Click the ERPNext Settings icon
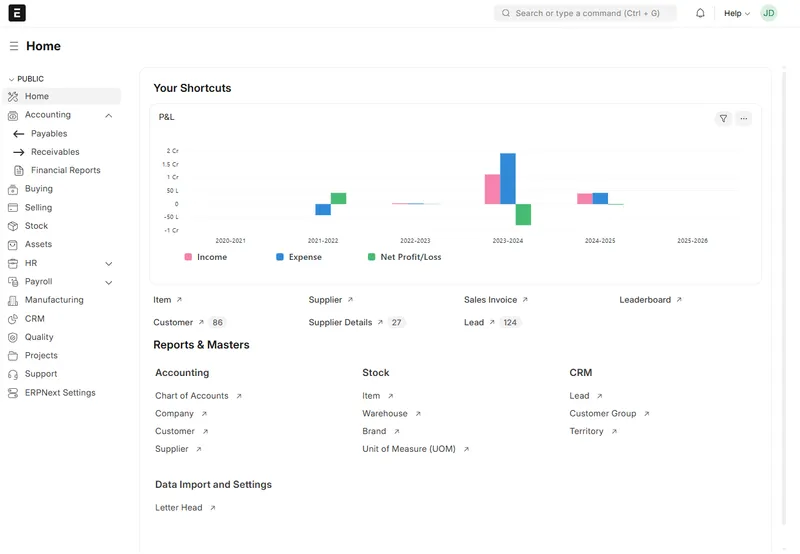Viewport: 800px width, 554px height. point(13,393)
